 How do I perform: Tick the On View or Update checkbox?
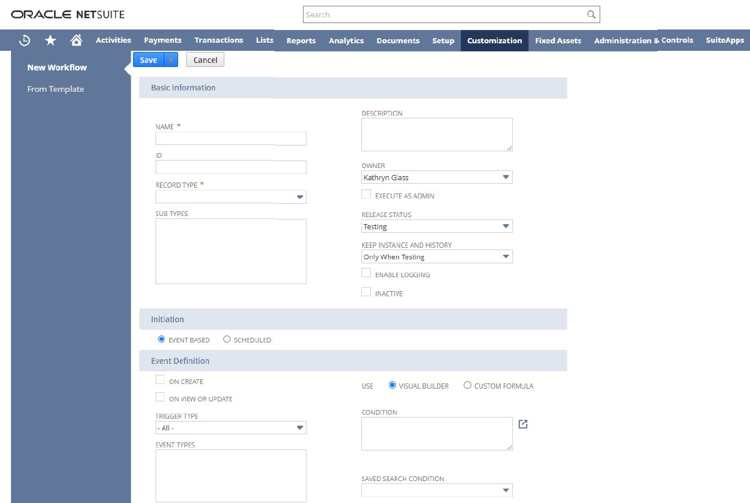click(x=160, y=397)
